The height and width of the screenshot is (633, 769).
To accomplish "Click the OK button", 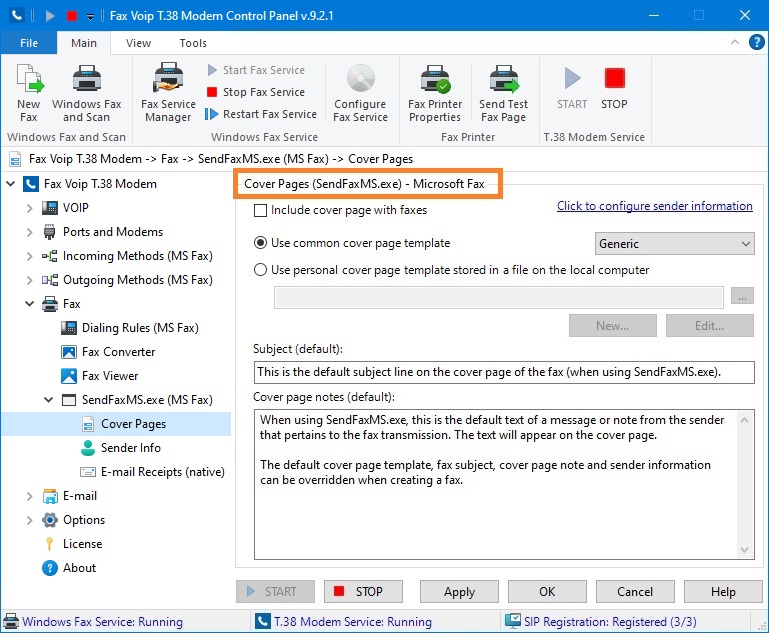I will [x=547, y=592].
